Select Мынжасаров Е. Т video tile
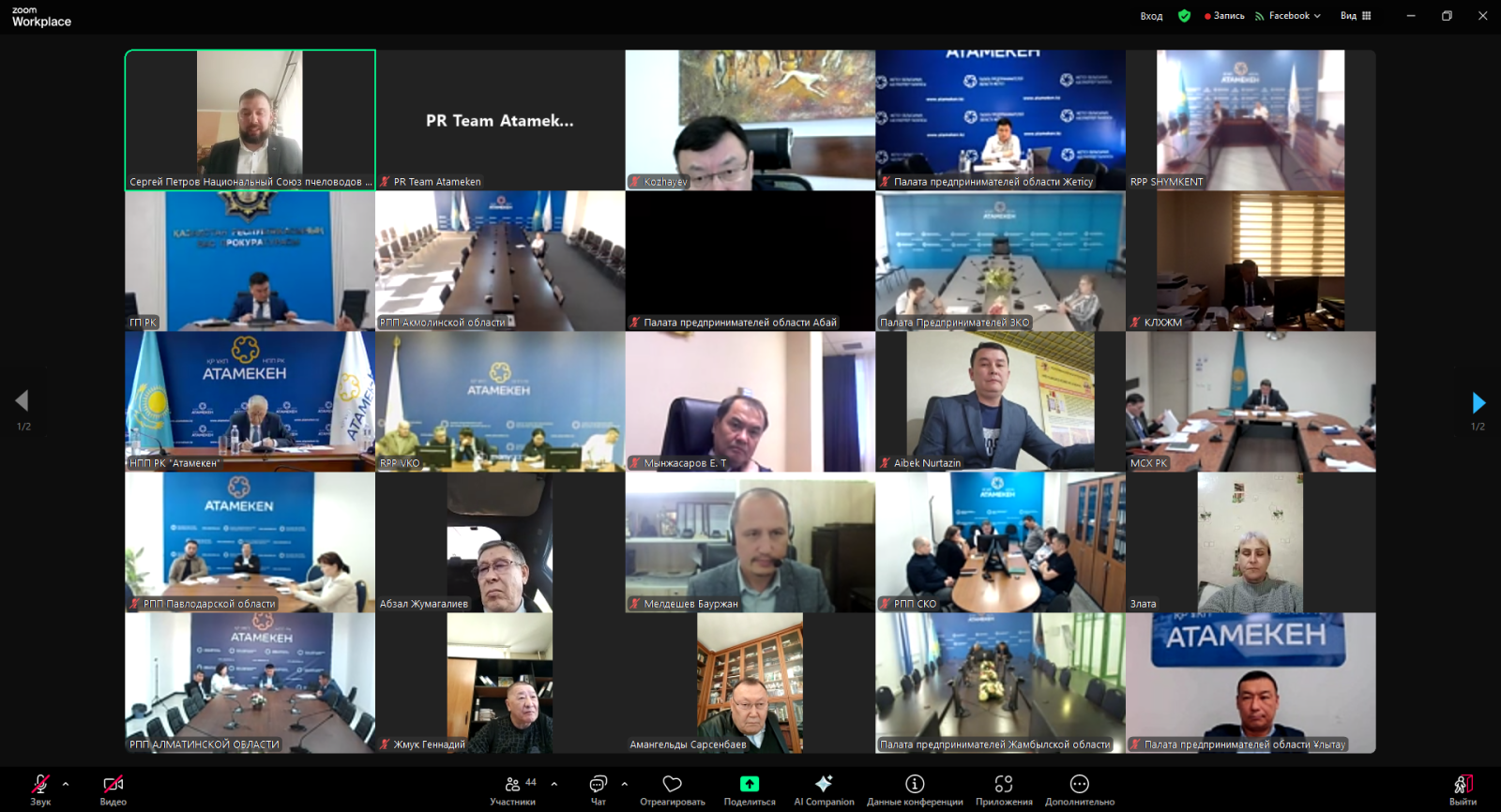Screen dimensions: 1501x812 point(750,401)
